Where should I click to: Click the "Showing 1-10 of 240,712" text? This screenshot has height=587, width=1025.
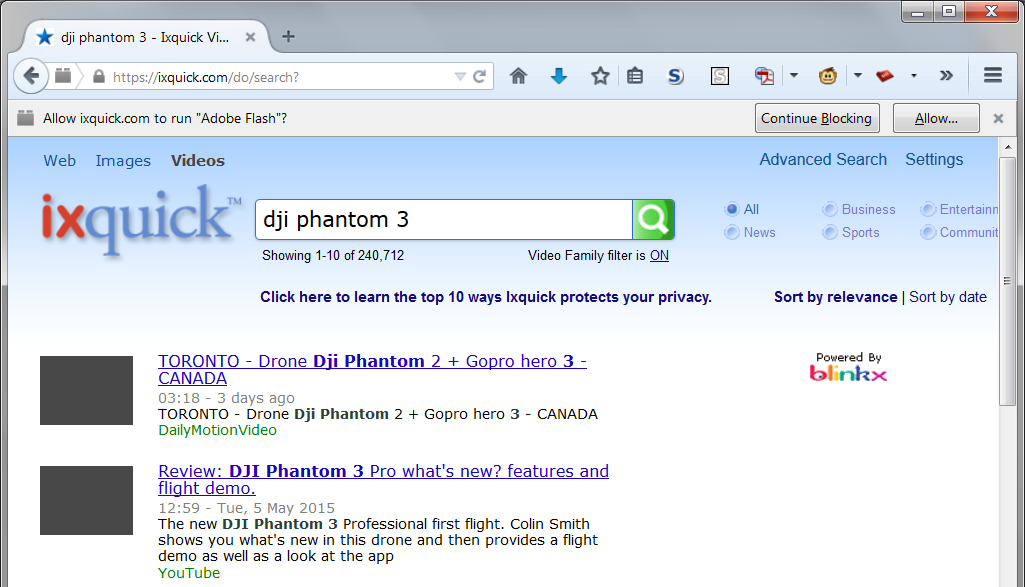tap(333, 256)
